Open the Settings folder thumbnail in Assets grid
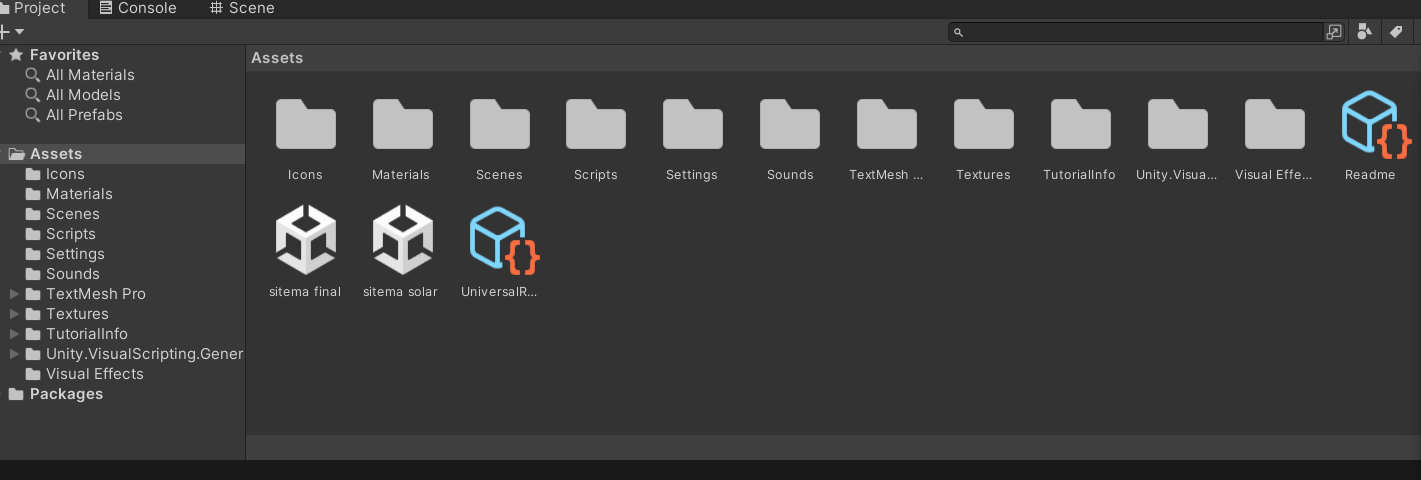This screenshot has height=480, width=1421. click(x=692, y=124)
